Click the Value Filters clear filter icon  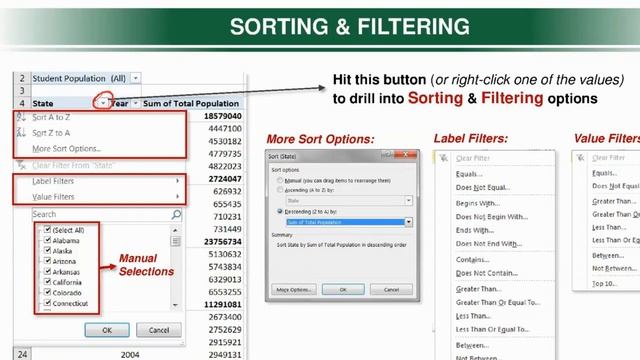coord(580,158)
